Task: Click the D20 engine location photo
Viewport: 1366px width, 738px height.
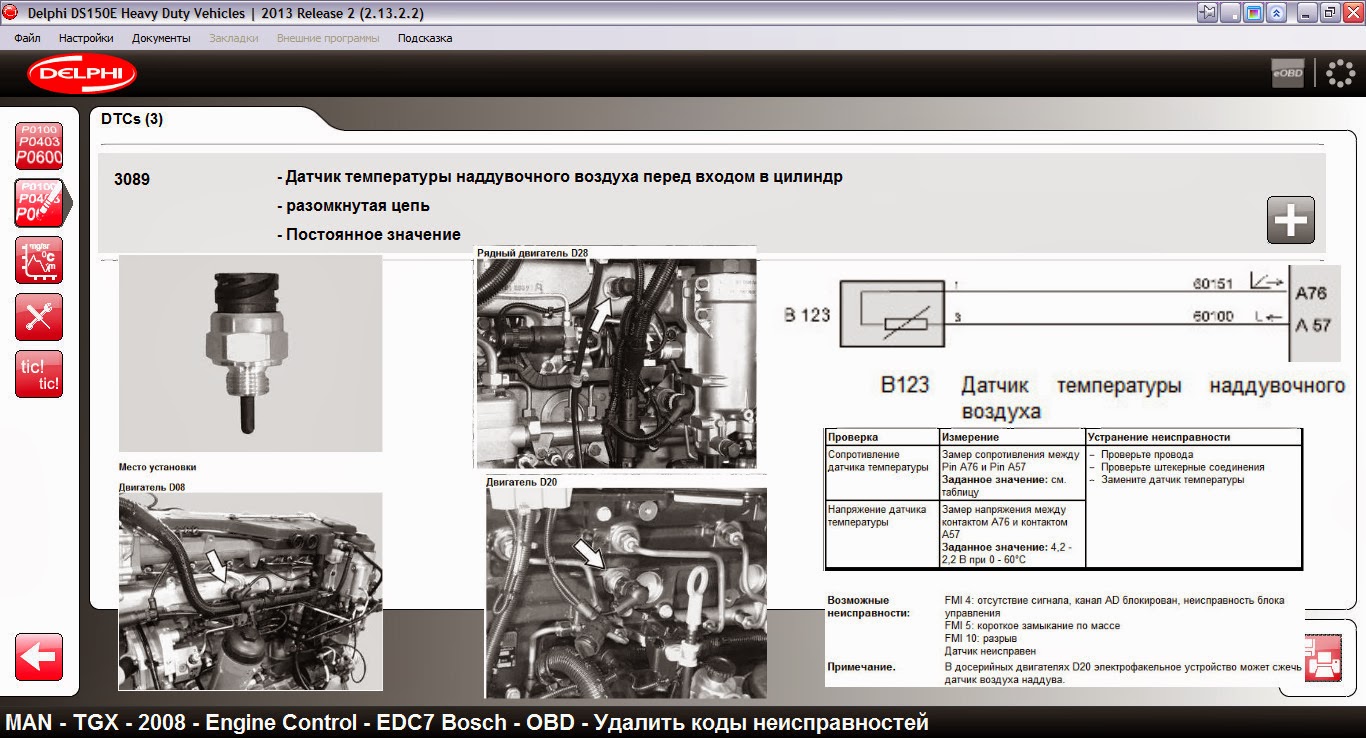Action: [626, 592]
